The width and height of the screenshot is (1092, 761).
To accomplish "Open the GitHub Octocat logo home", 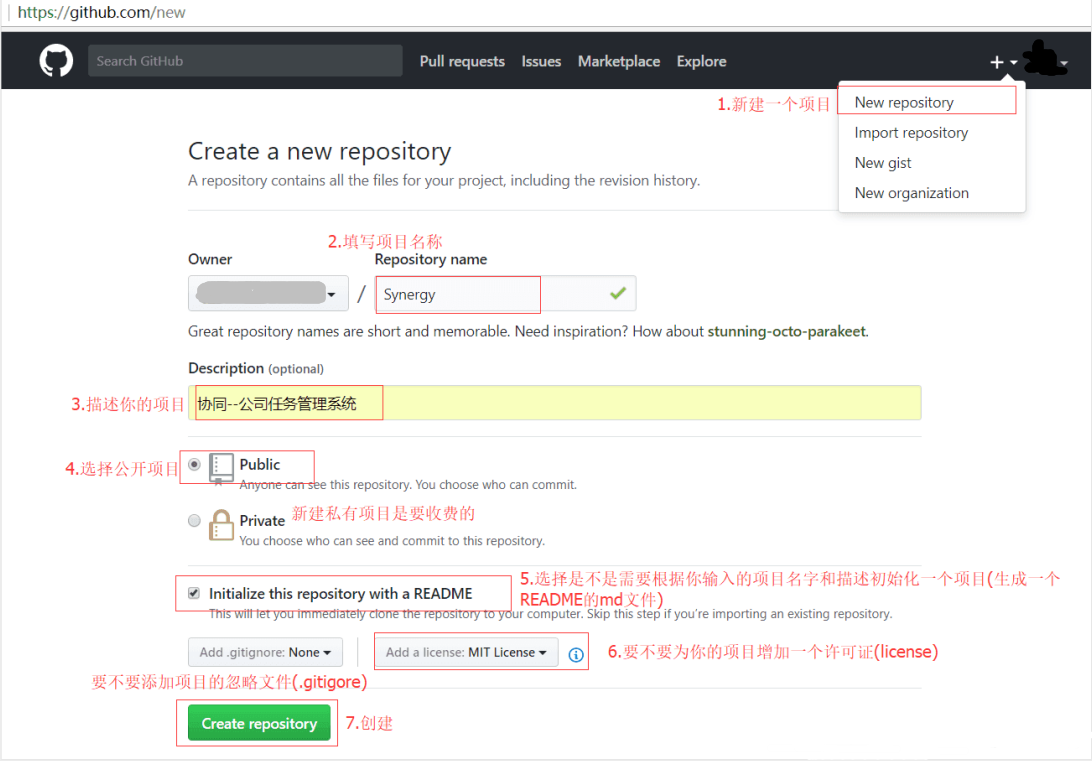I will (x=56, y=61).
